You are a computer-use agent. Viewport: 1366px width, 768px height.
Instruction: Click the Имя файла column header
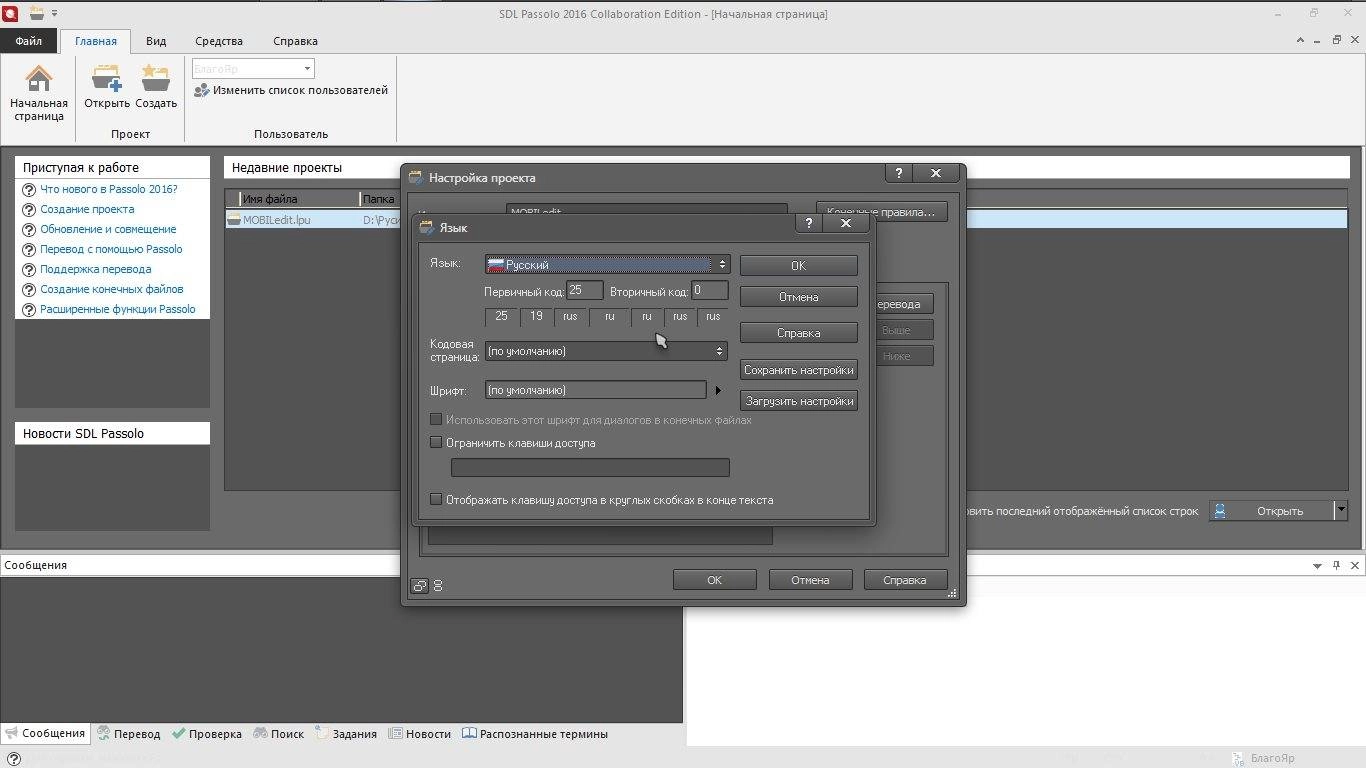click(x=298, y=199)
